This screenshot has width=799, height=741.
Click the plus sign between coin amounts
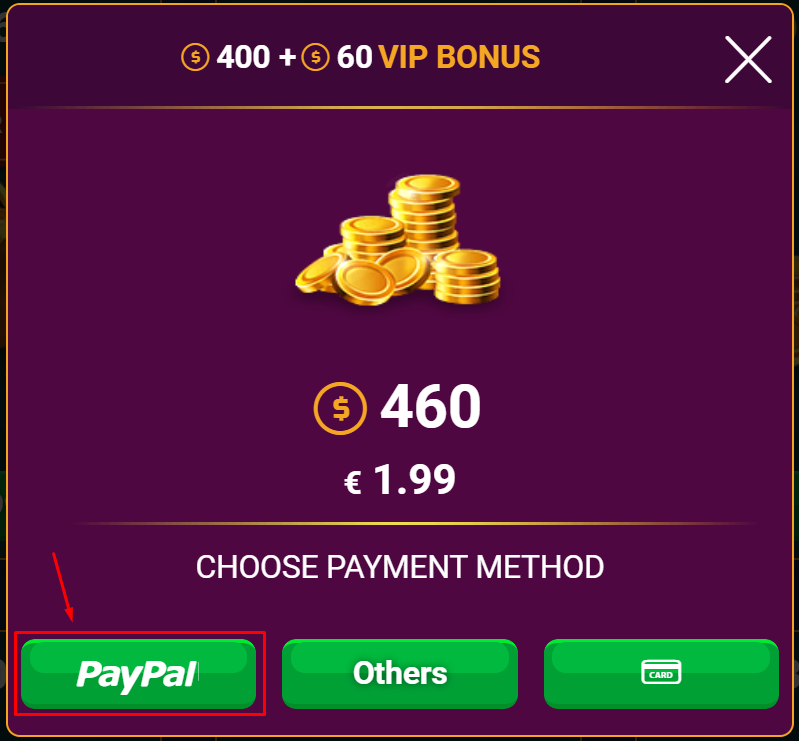click(287, 57)
